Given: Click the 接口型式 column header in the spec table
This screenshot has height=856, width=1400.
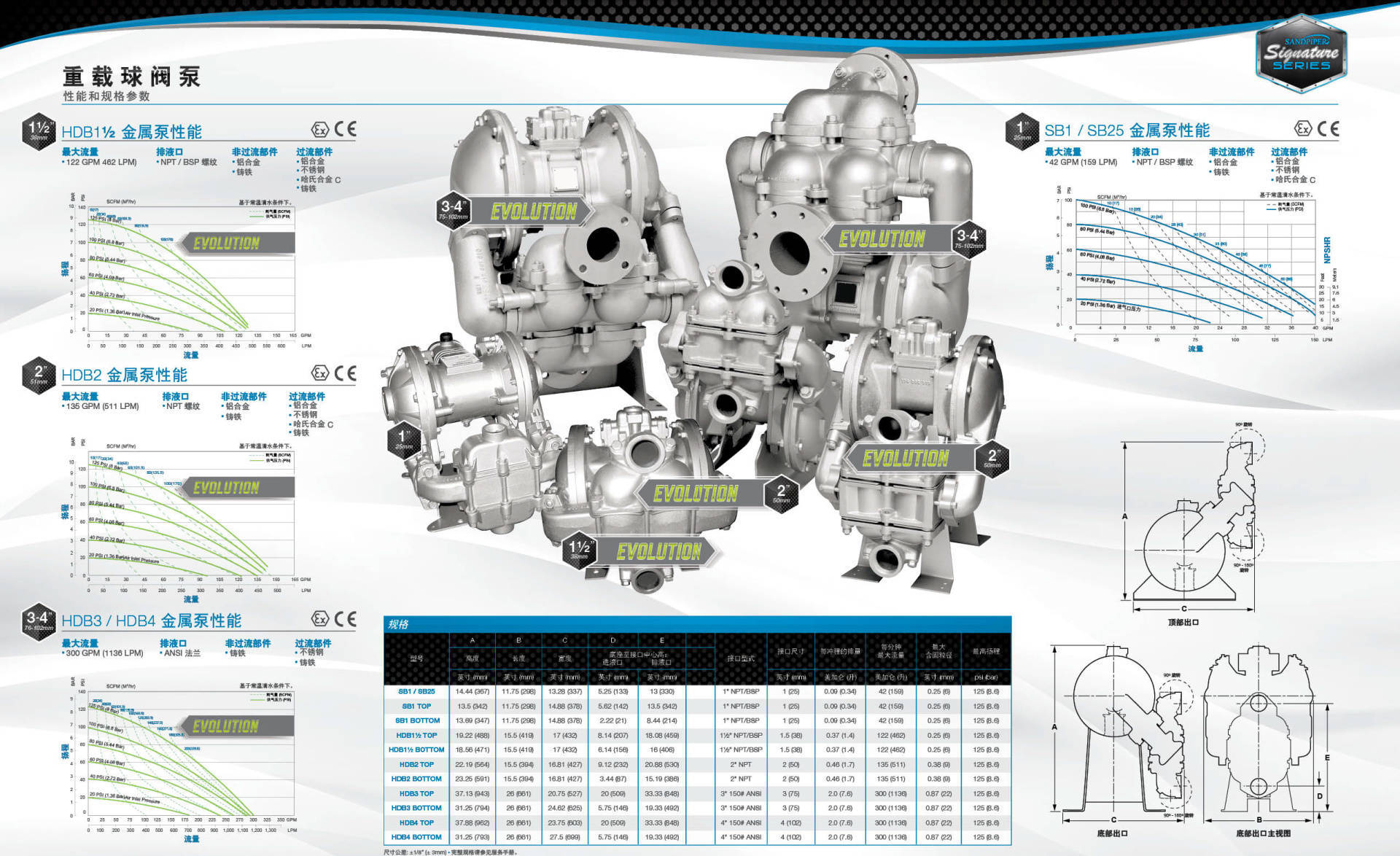Looking at the screenshot, I should [741, 658].
